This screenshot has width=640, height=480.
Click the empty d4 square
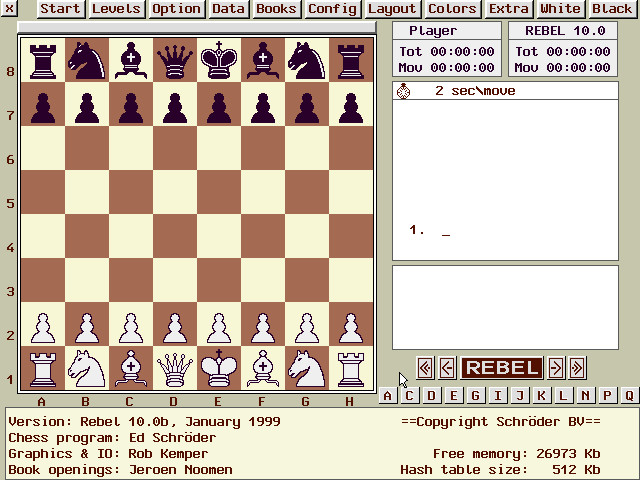tap(175, 236)
